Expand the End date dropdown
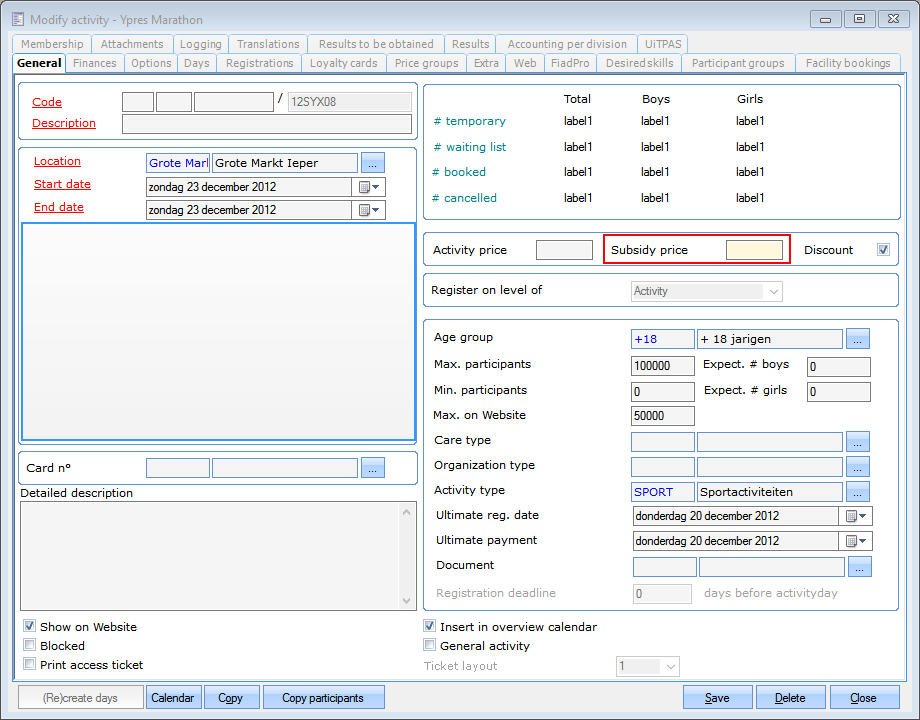 pos(369,210)
